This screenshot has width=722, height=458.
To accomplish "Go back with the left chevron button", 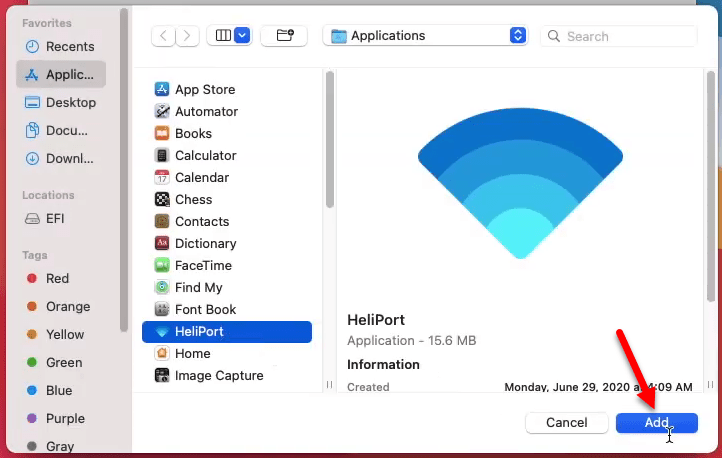I will (x=163, y=35).
